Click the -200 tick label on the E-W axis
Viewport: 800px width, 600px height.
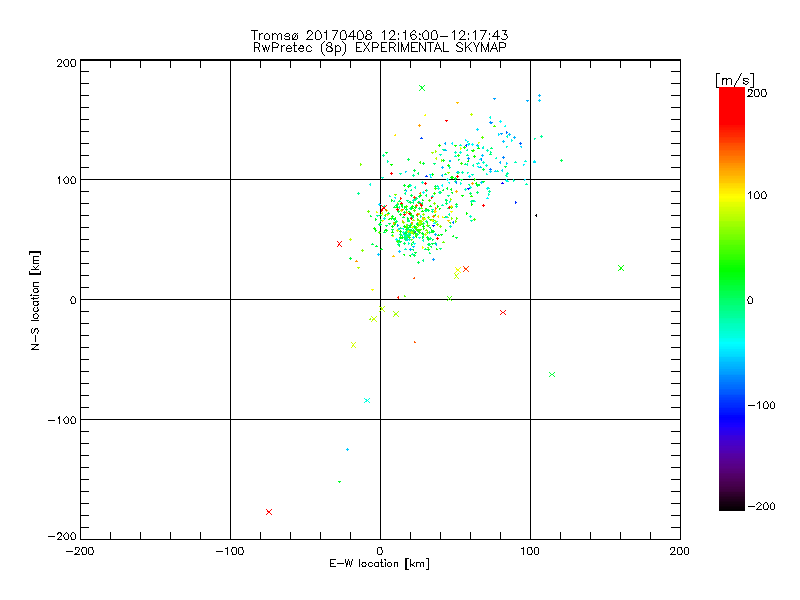click(80, 551)
